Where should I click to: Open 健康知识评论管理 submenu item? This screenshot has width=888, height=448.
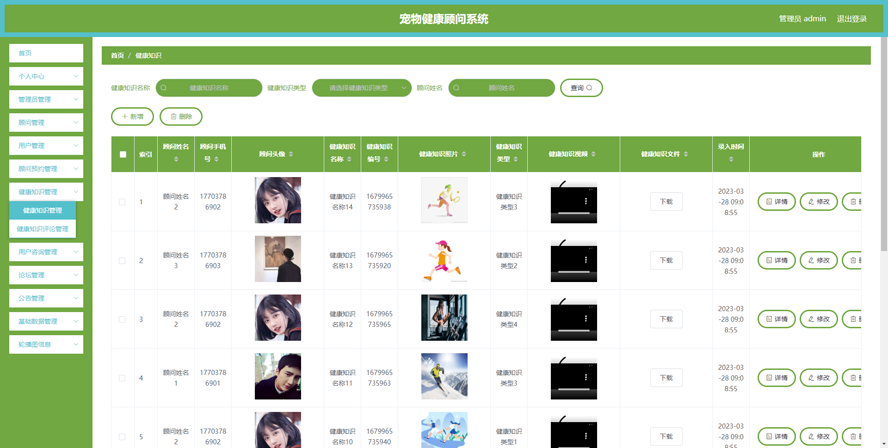[42, 229]
